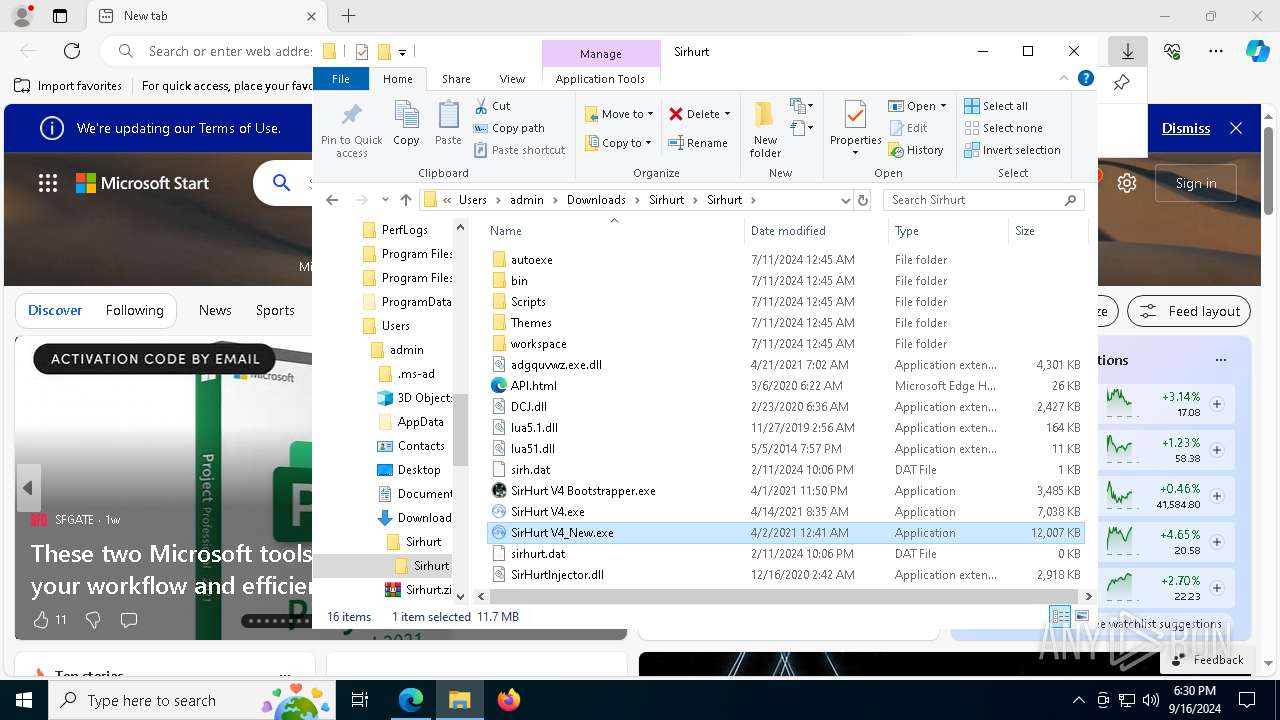Viewport: 1280px width, 720px height.
Task: Click the Search Sirhurt field
Action: tap(984, 200)
